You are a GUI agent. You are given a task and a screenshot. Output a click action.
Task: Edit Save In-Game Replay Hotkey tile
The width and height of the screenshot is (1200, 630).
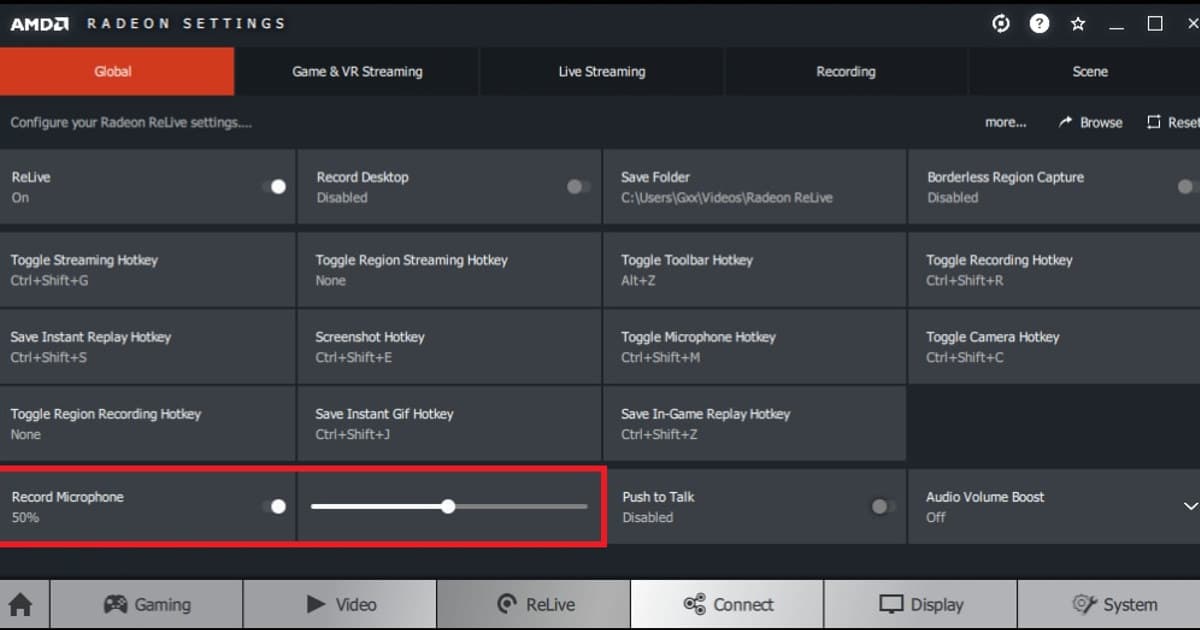[755, 424]
